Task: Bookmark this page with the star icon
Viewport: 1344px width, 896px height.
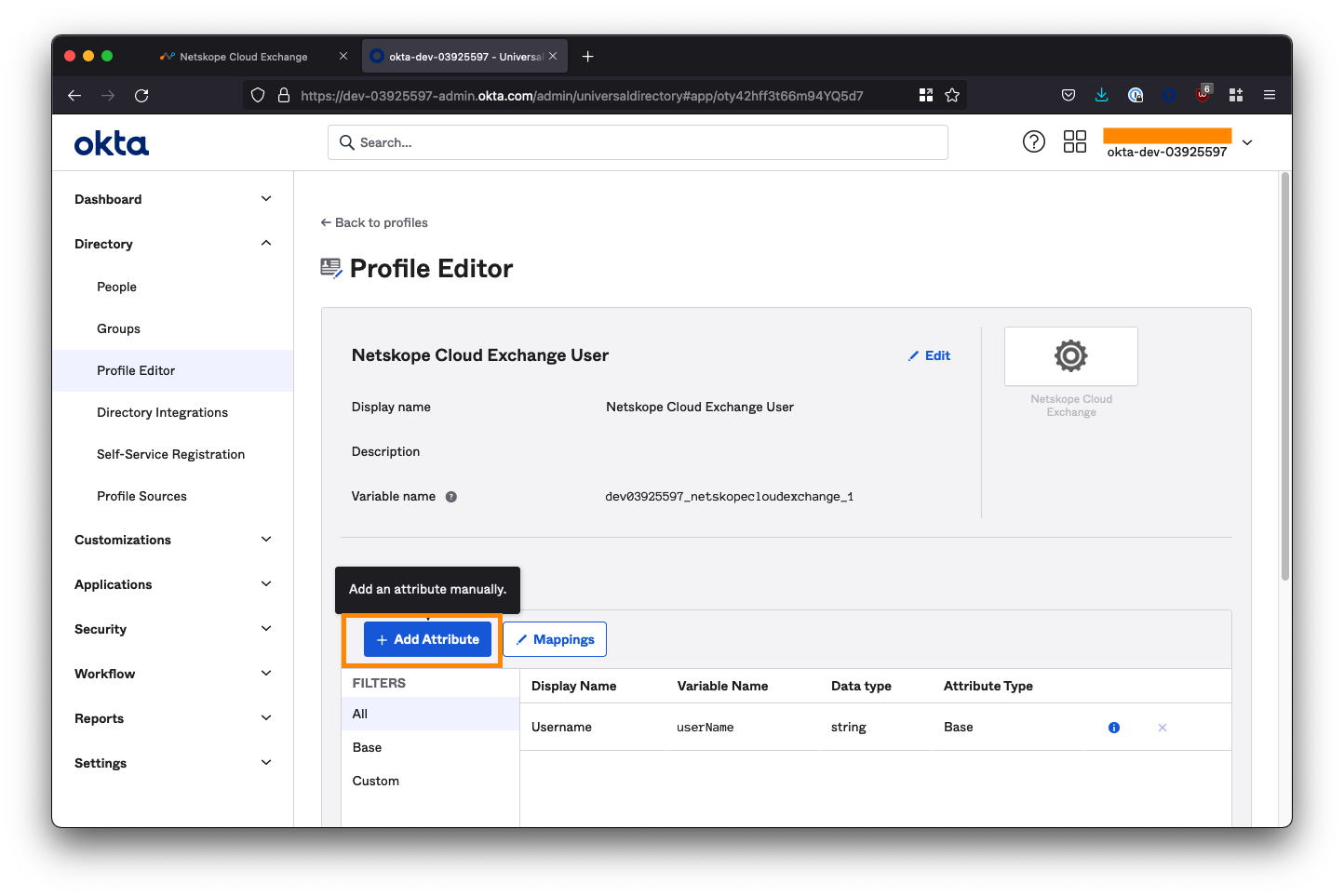Action: (x=951, y=95)
